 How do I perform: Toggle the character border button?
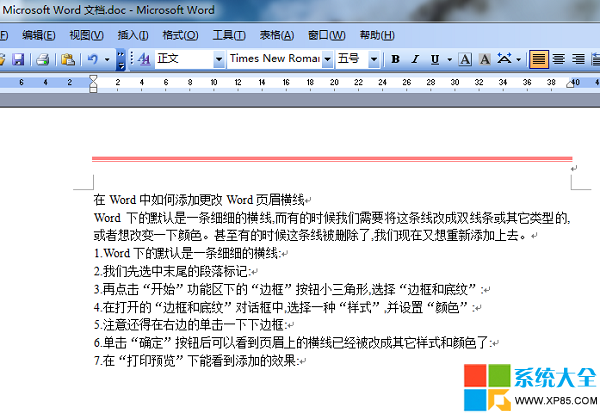pyautogui.click(x=465, y=59)
